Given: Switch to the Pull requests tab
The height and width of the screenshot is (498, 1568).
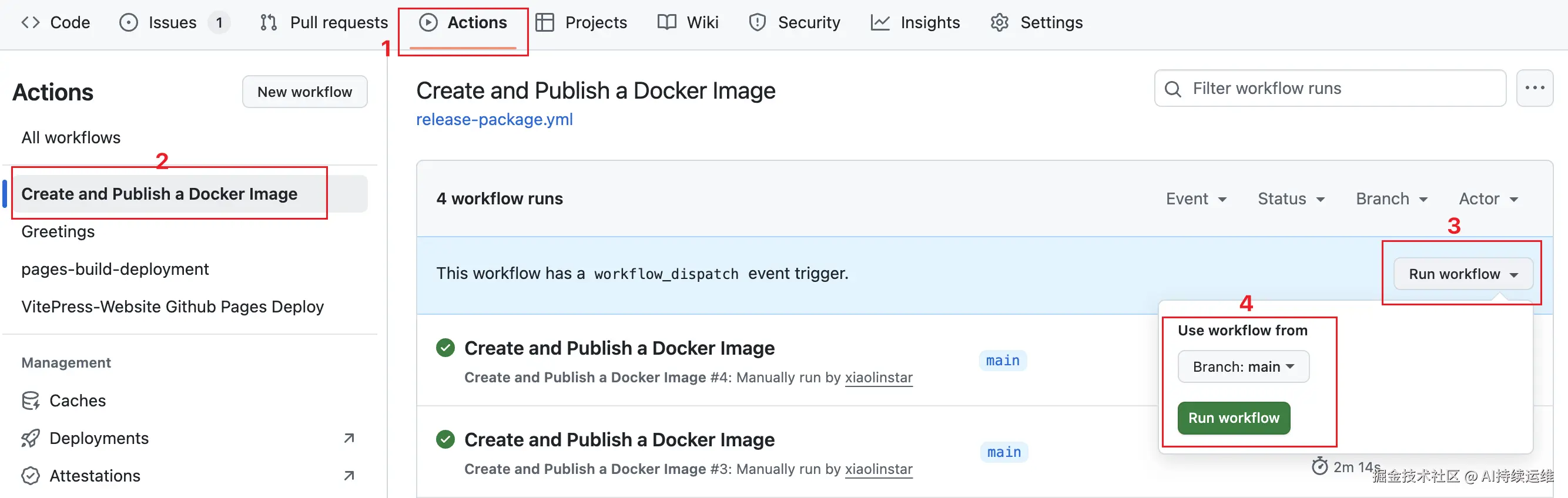Looking at the screenshot, I should pyautogui.click(x=324, y=22).
